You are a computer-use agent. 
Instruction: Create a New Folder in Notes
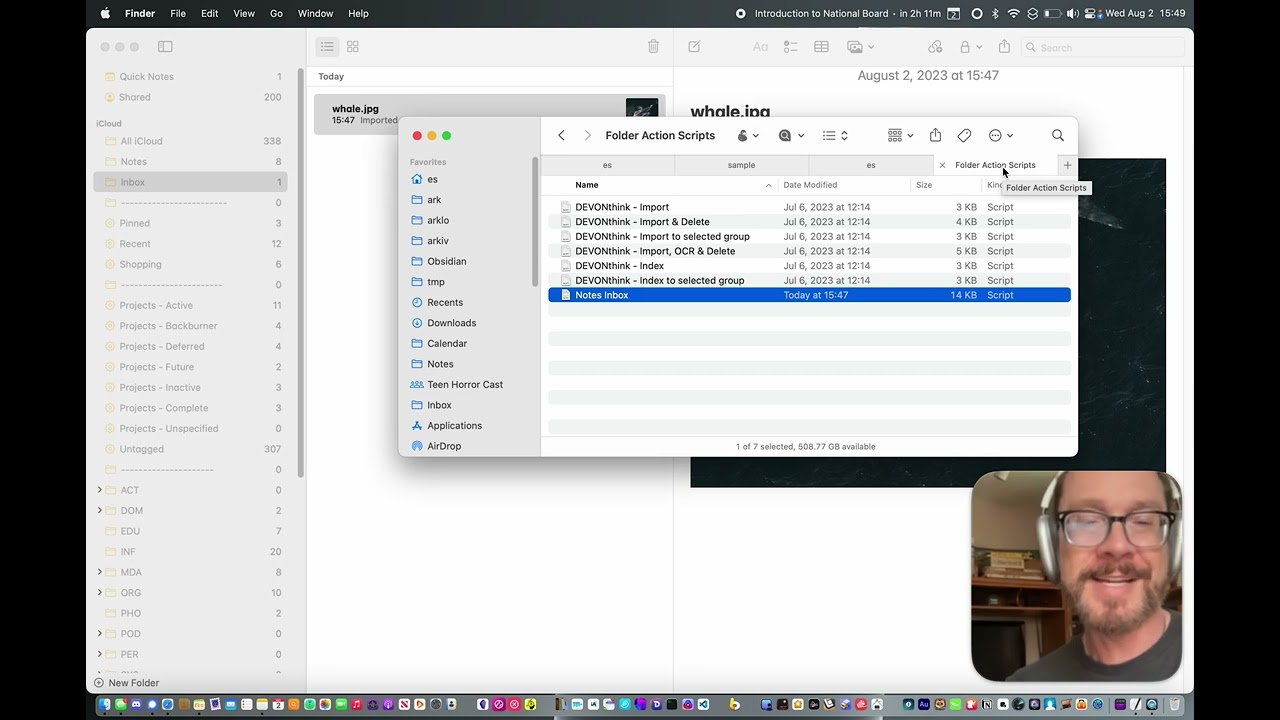click(126, 683)
